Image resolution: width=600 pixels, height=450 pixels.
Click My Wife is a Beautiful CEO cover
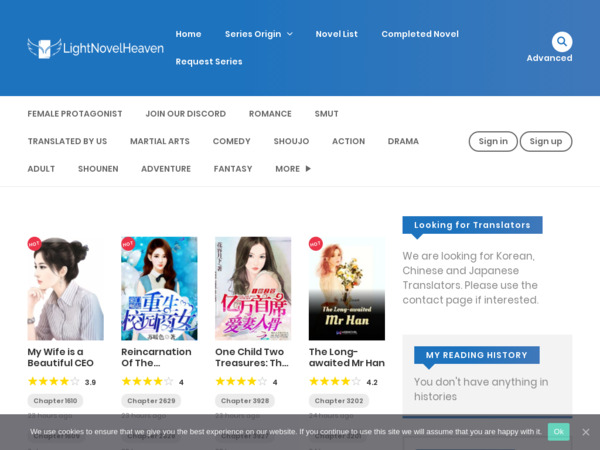click(65, 289)
